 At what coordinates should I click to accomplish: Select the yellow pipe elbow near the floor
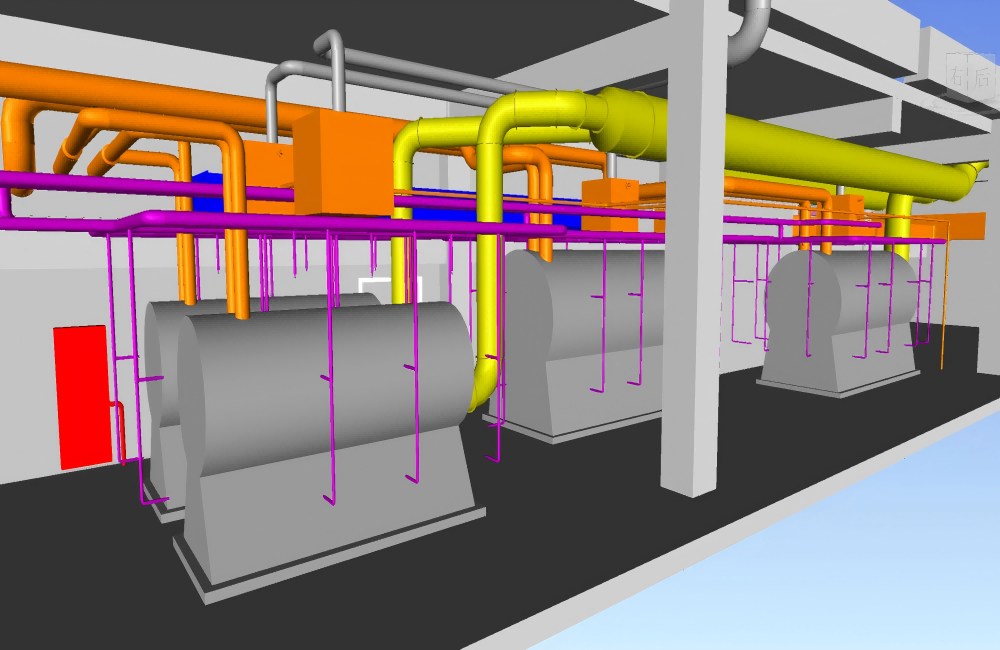pyautogui.click(x=482, y=385)
